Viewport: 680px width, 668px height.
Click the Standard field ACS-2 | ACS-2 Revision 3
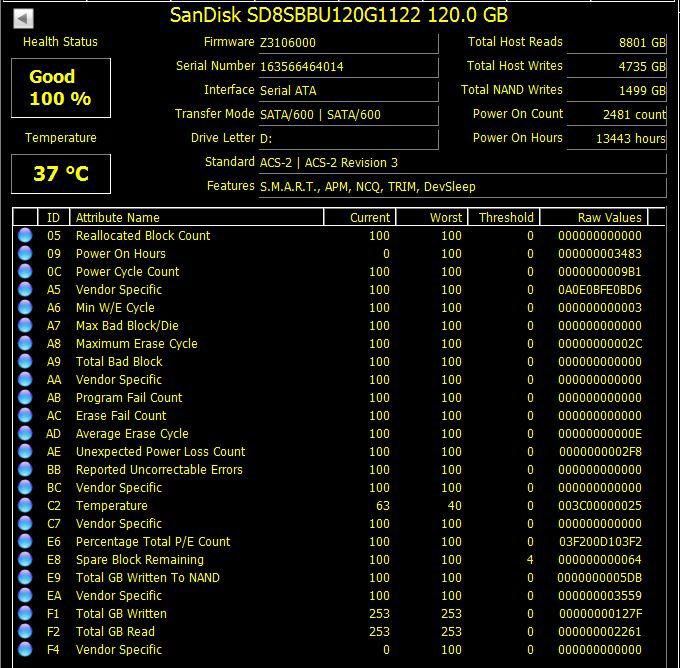pyautogui.click(x=463, y=163)
